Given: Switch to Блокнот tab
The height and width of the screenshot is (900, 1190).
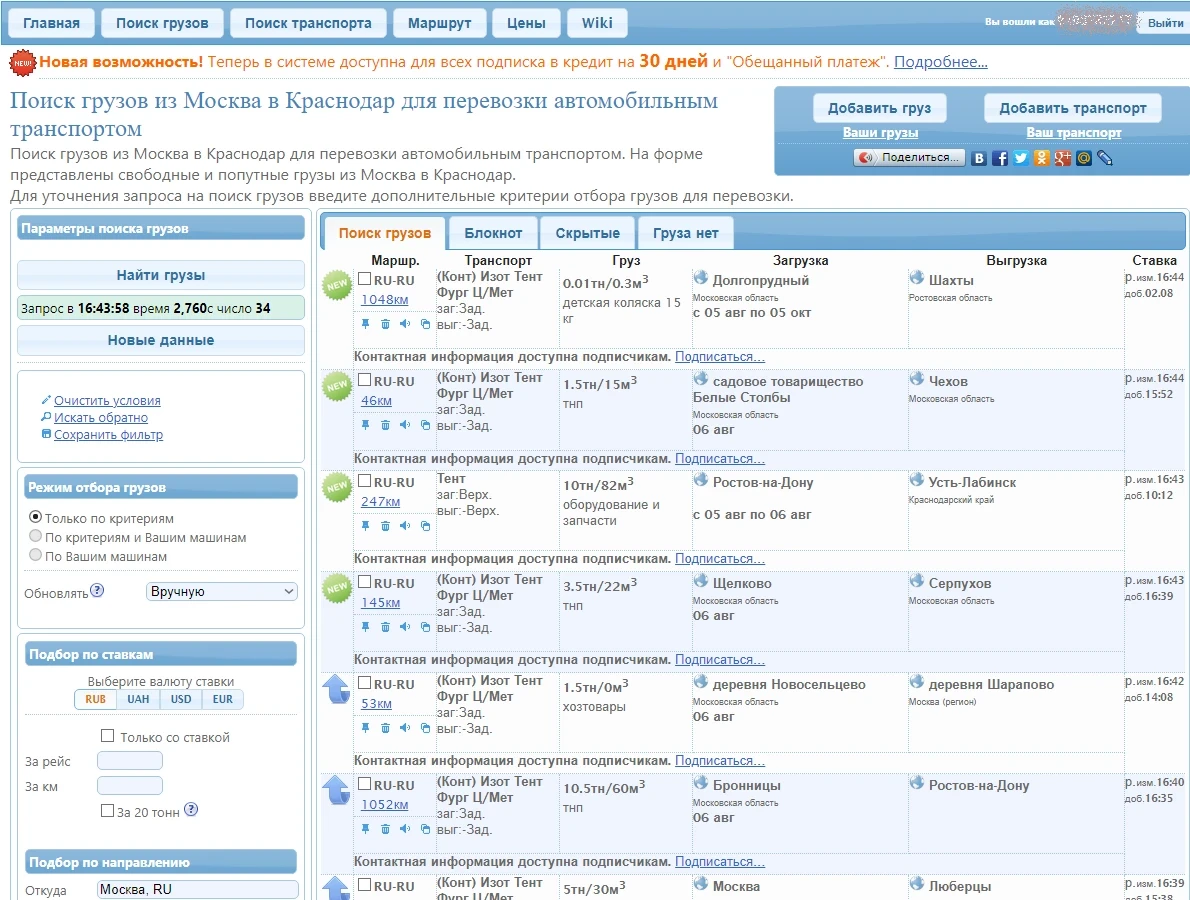Looking at the screenshot, I should coord(493,233).
